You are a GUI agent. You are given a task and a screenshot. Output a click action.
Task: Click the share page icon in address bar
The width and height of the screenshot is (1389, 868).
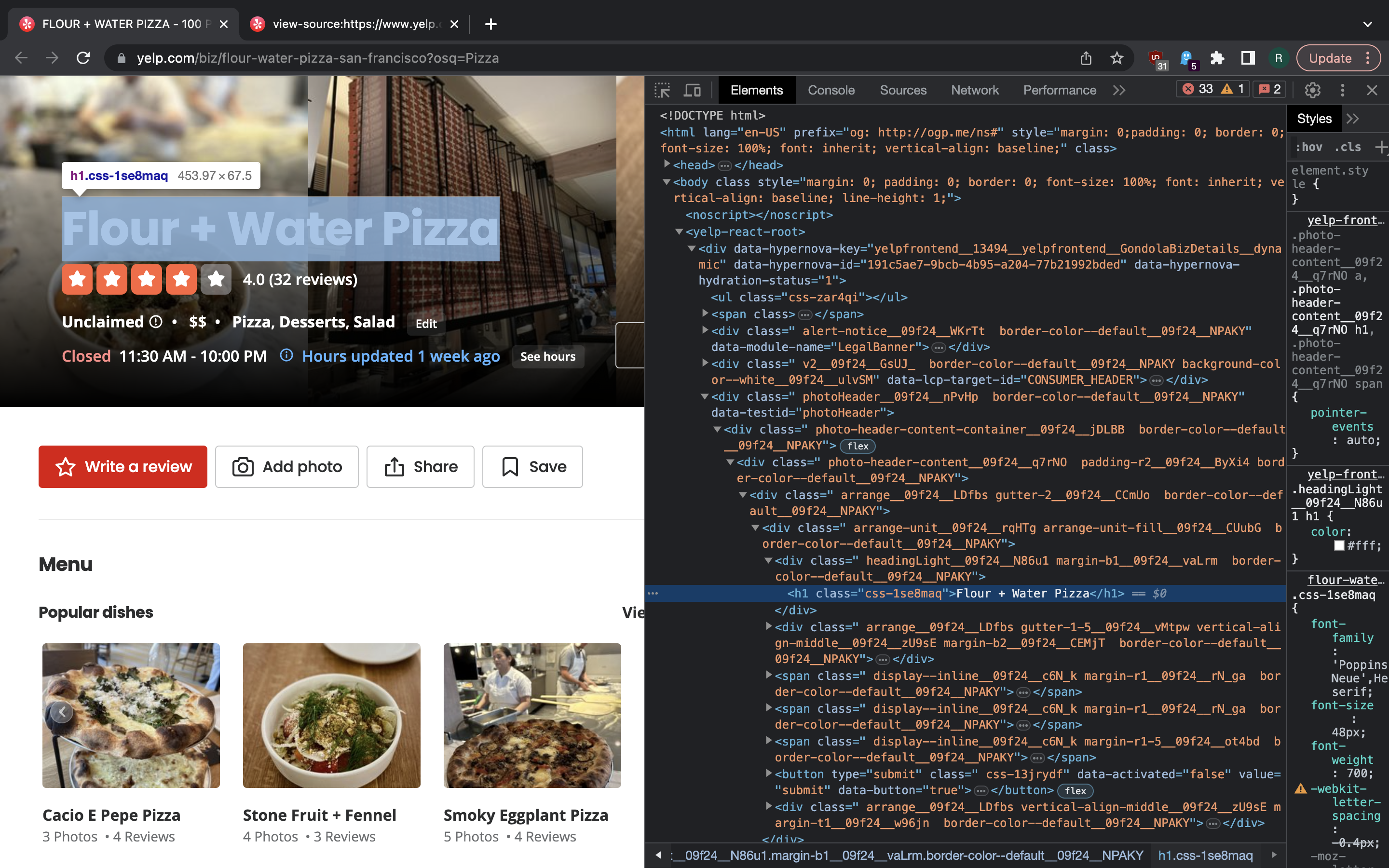1085,58
